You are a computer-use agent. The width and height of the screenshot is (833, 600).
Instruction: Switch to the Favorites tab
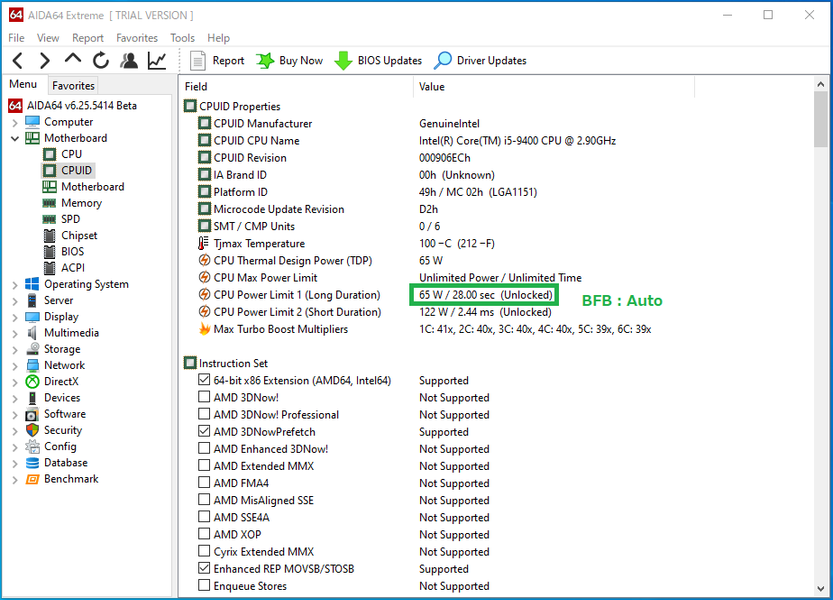pyautogui.click(x=73, y=86)
